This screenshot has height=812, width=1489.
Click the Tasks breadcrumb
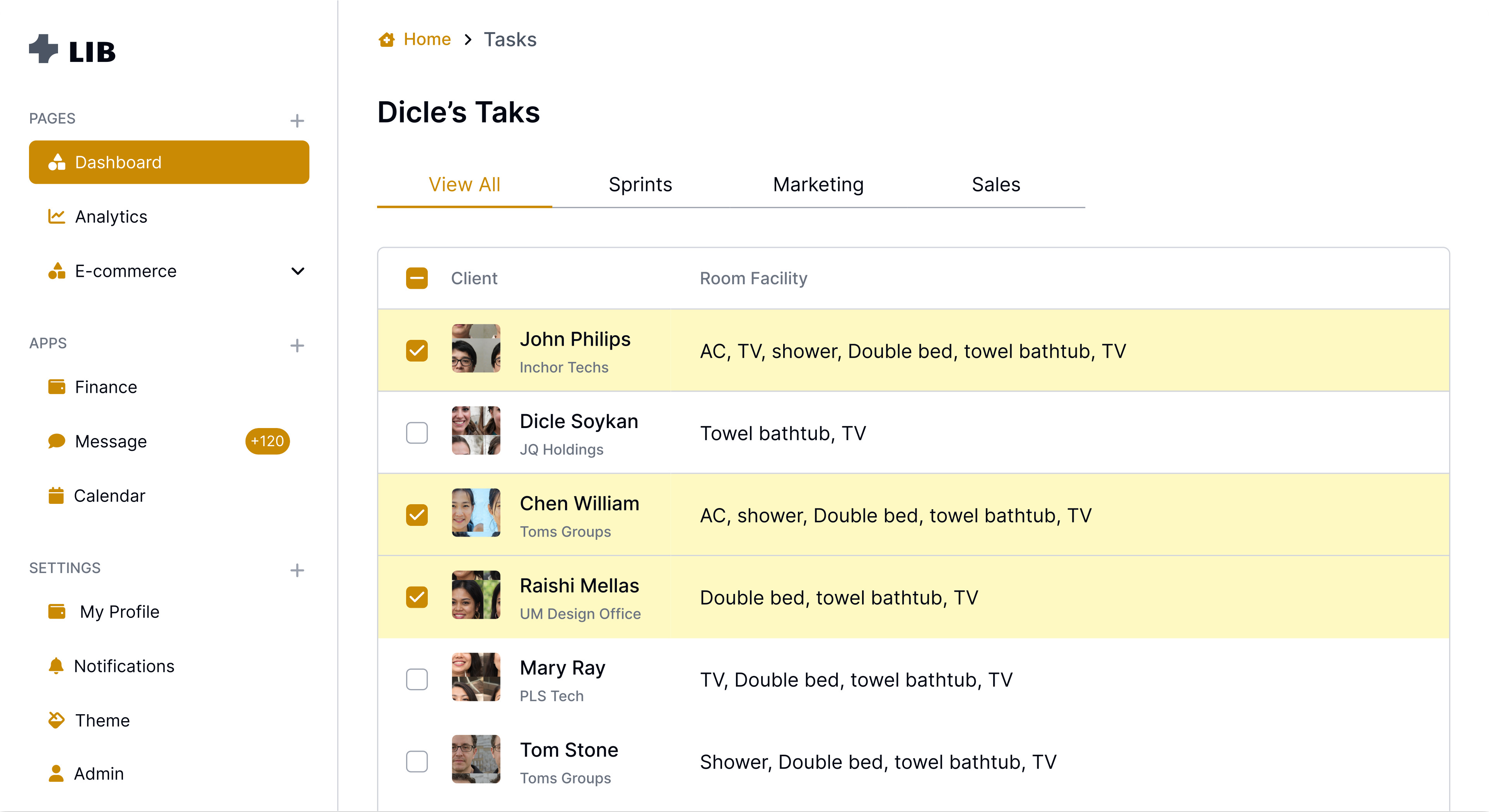[510, 39]
